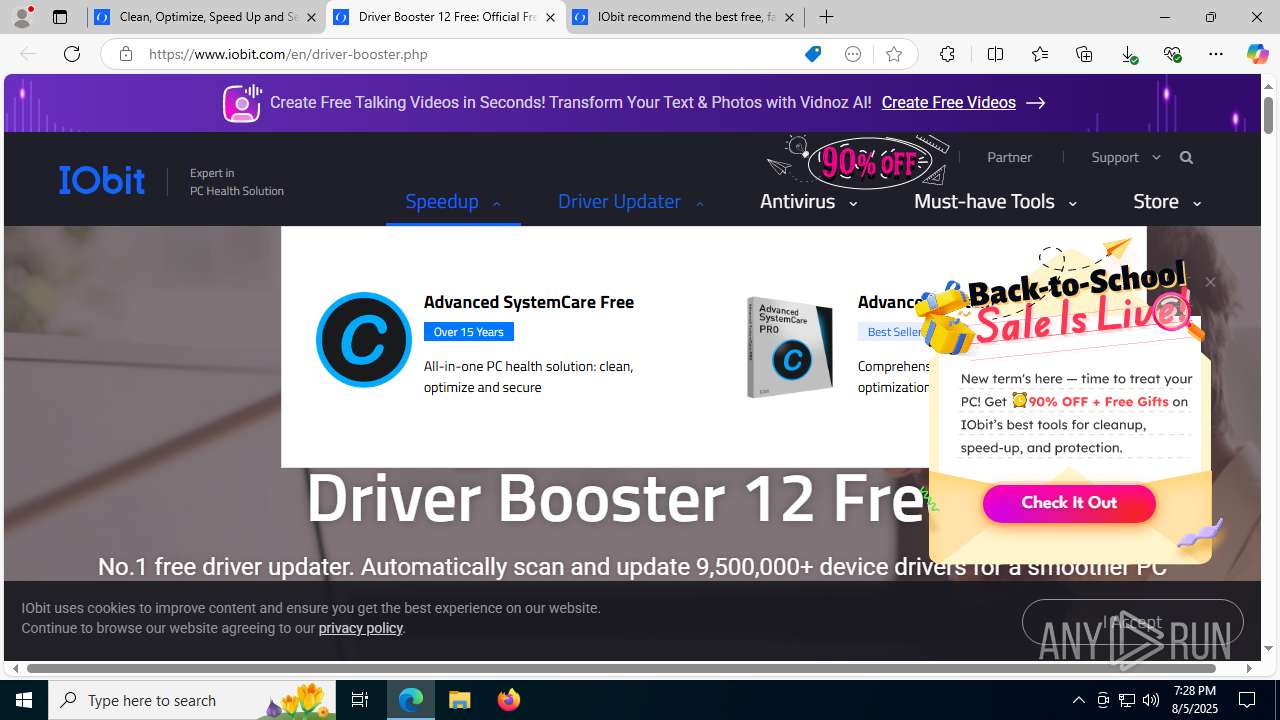Viewport: 1280px width, 720px height.
Task: Click the Advanced SystemCare PRO box image
Action: pyautogui.click(x=790, y=347)
